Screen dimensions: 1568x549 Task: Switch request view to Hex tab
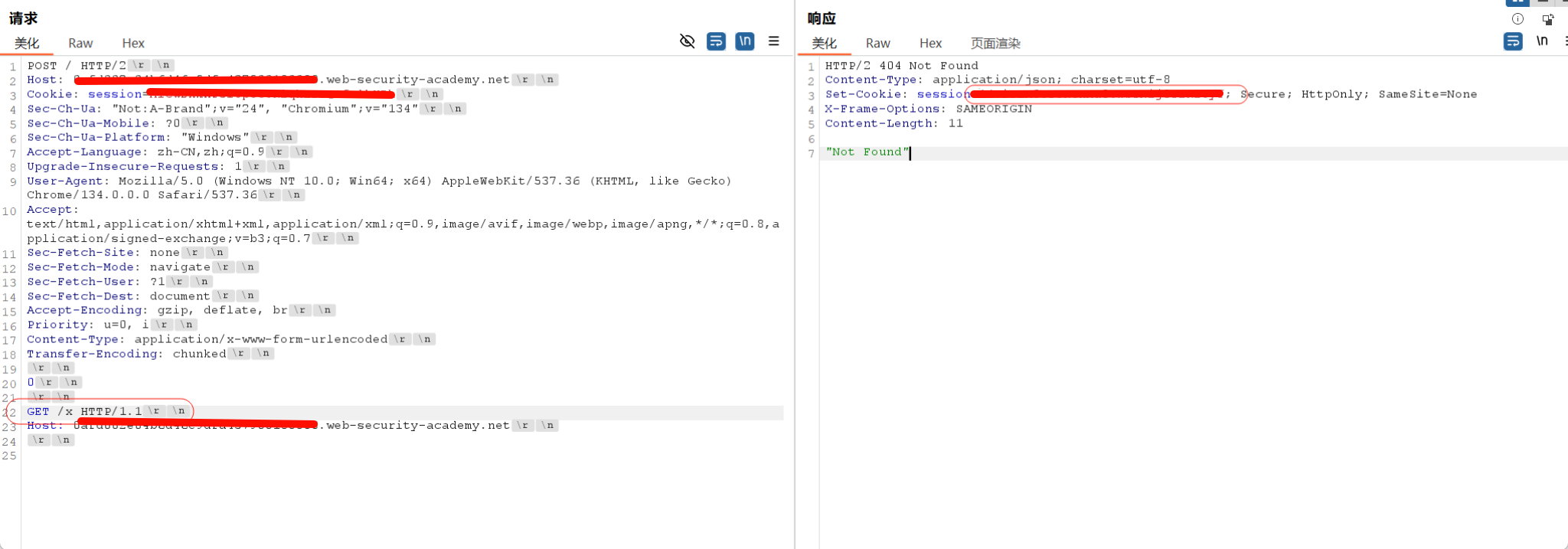point(133,44)
